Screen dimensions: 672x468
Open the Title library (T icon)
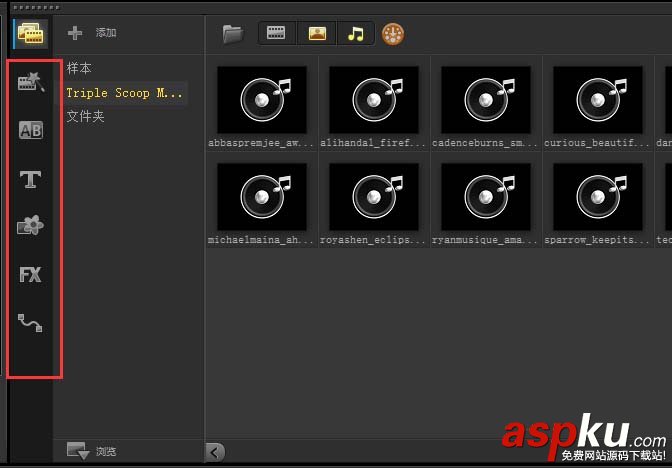click(x=30, y=179)
